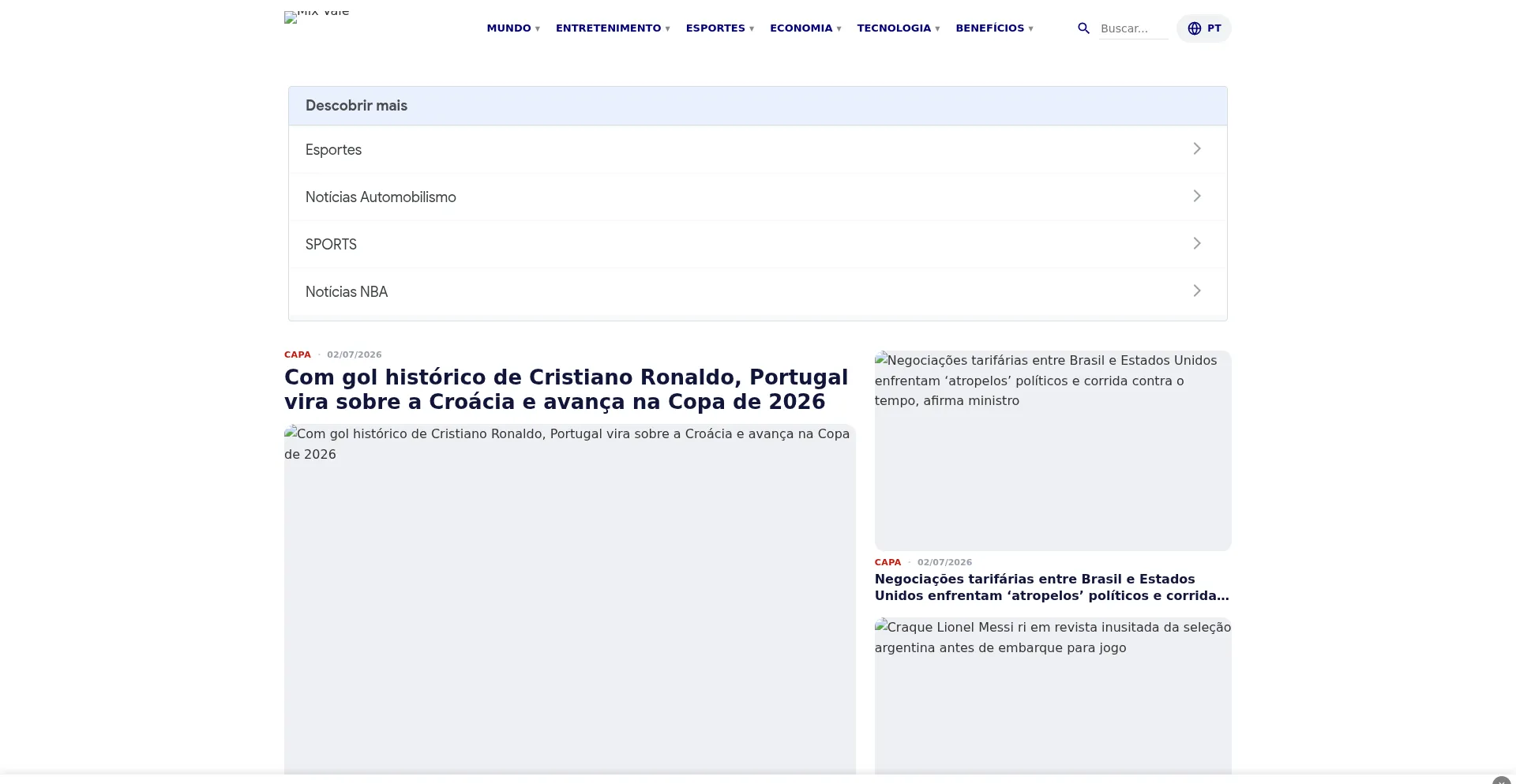Viewport: 1516px width, 784px height.
Task: Click the CAPA tag above Ronaldo headline
Action: [x=298, y=354]
